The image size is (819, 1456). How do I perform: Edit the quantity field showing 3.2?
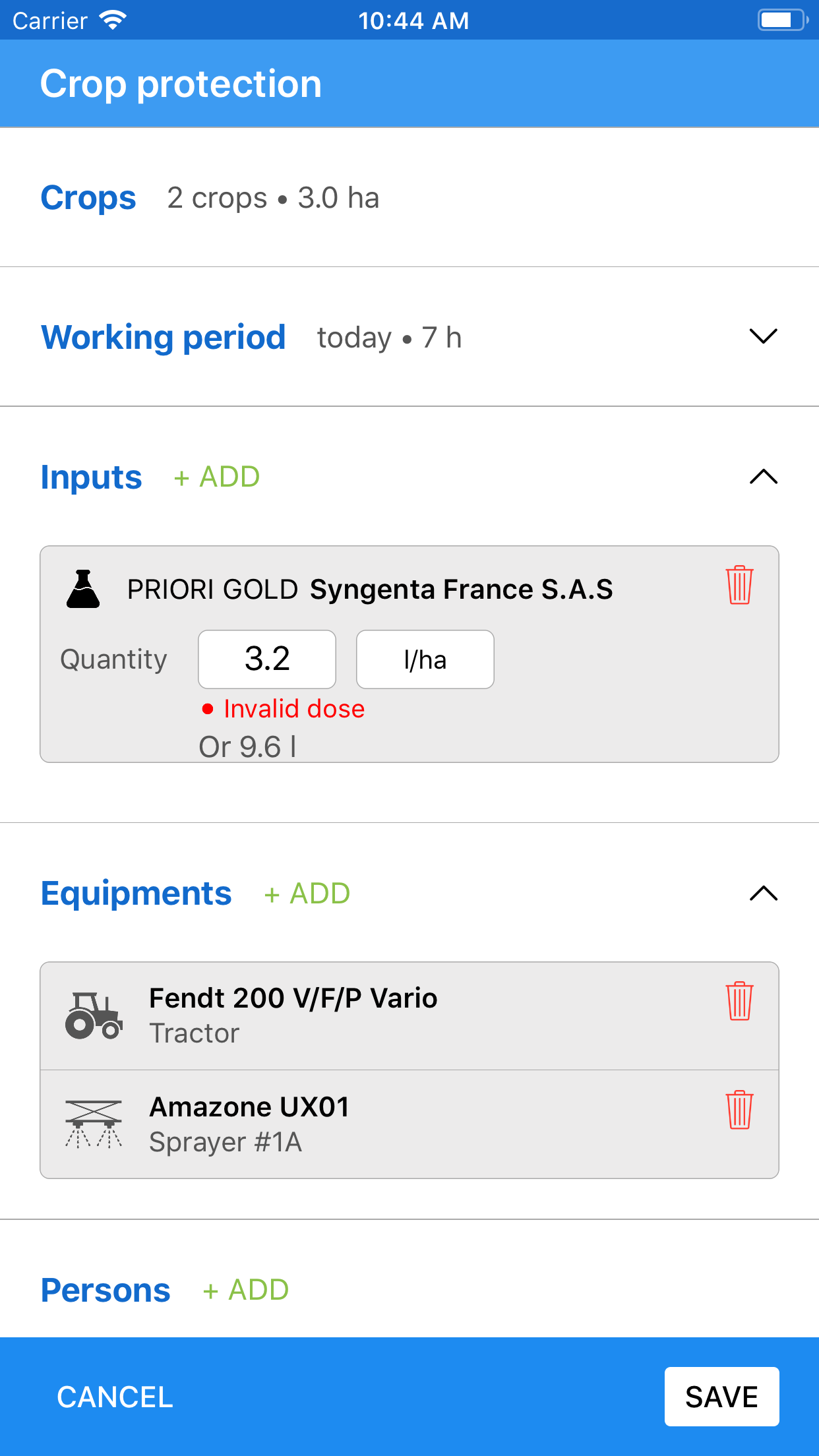pos(267,659)
